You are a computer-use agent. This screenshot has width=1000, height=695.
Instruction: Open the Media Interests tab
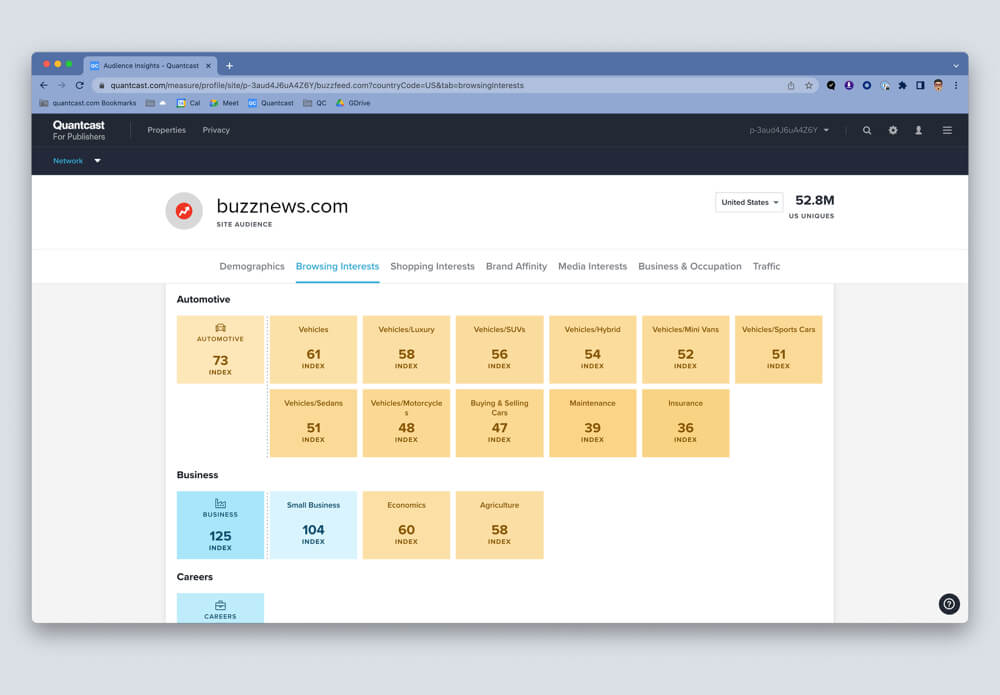click(x=592, y=267)
